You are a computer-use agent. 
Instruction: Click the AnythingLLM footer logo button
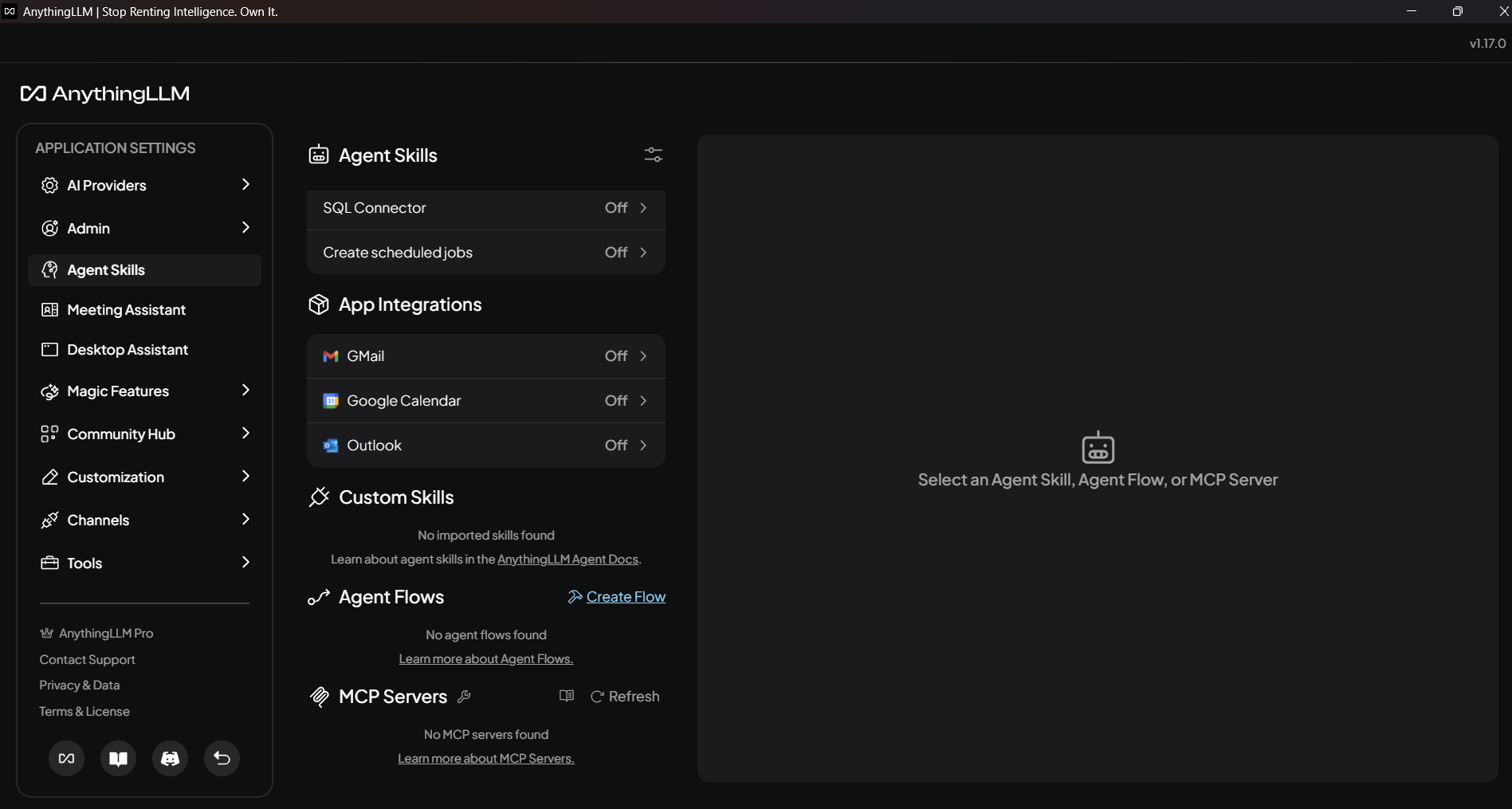coord(67,758)
